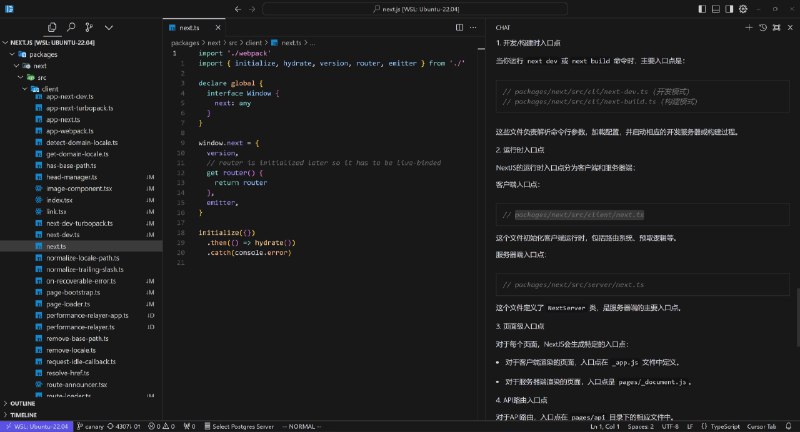The width and height of the screenshot is (800, 432).
Task: Toggle the primary sidebar layout icon
Action: point(702,9)
